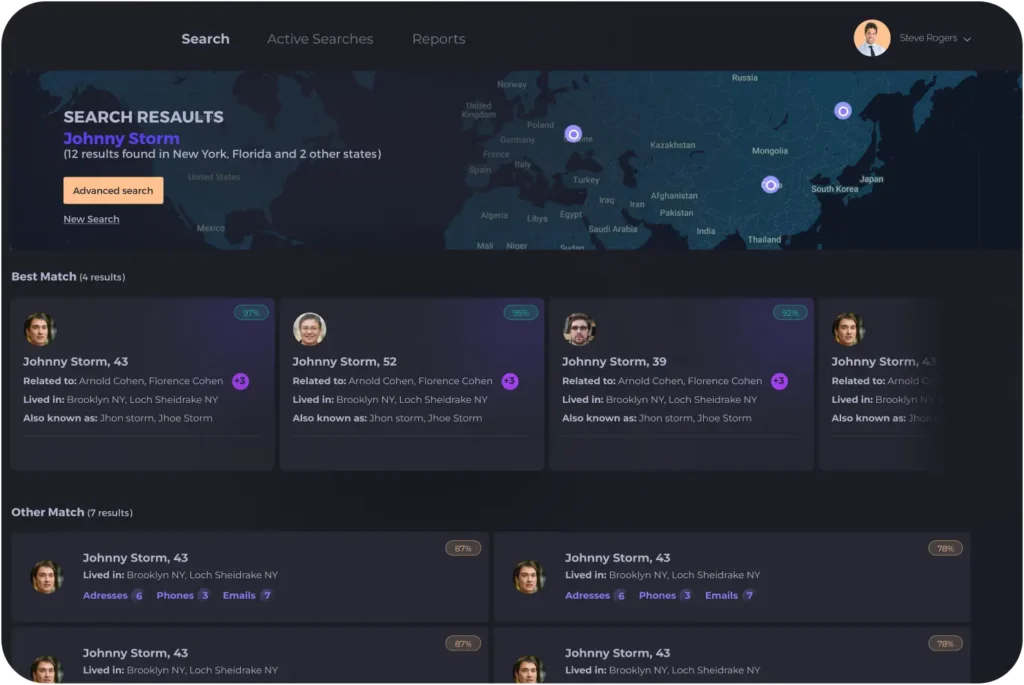Image resolution: width=1024 pixels, height=685 pixels.
Task: Click the Pakistan label on the map
Action: coord(677,213)
